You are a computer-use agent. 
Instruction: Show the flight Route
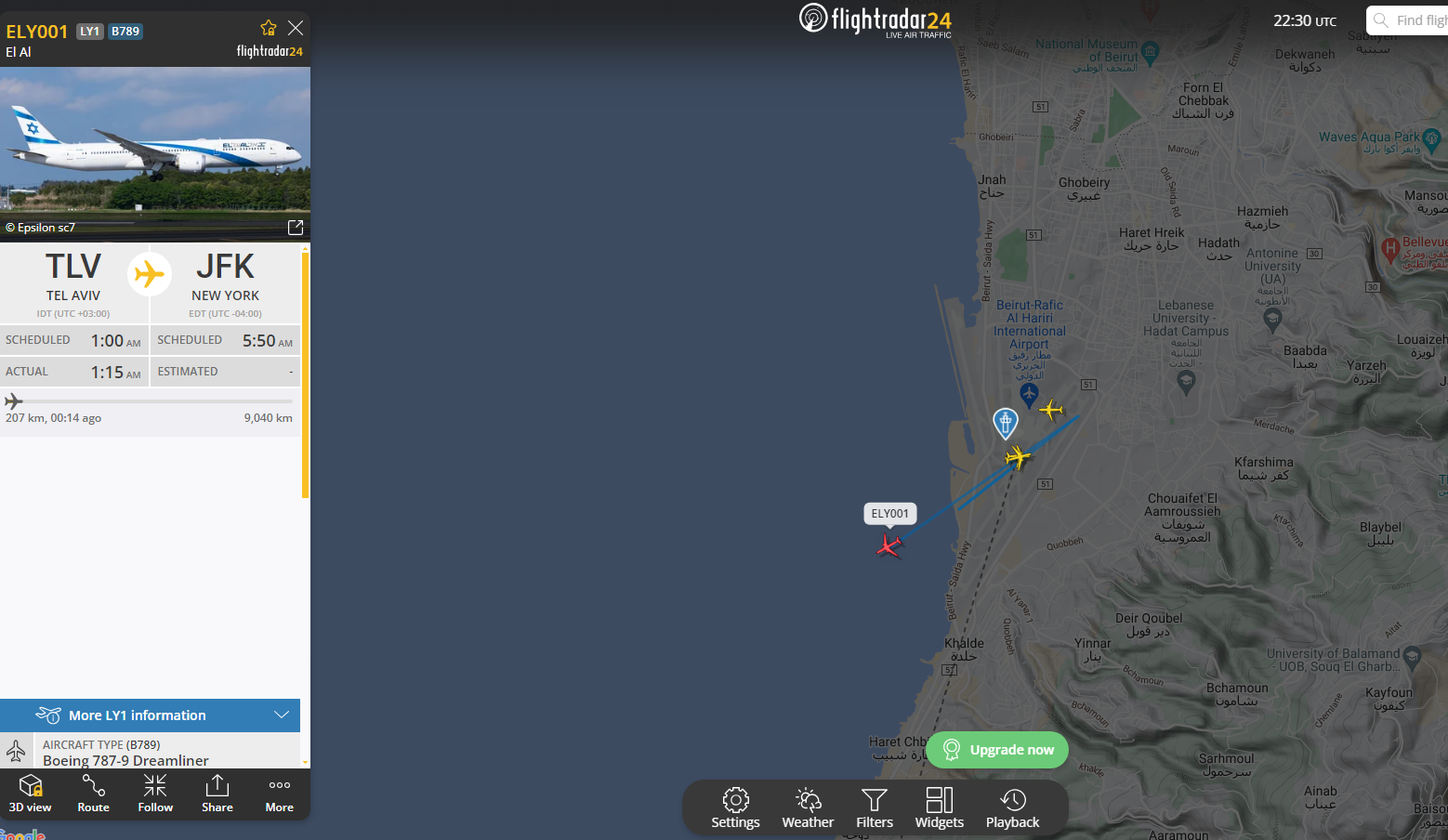93,794
